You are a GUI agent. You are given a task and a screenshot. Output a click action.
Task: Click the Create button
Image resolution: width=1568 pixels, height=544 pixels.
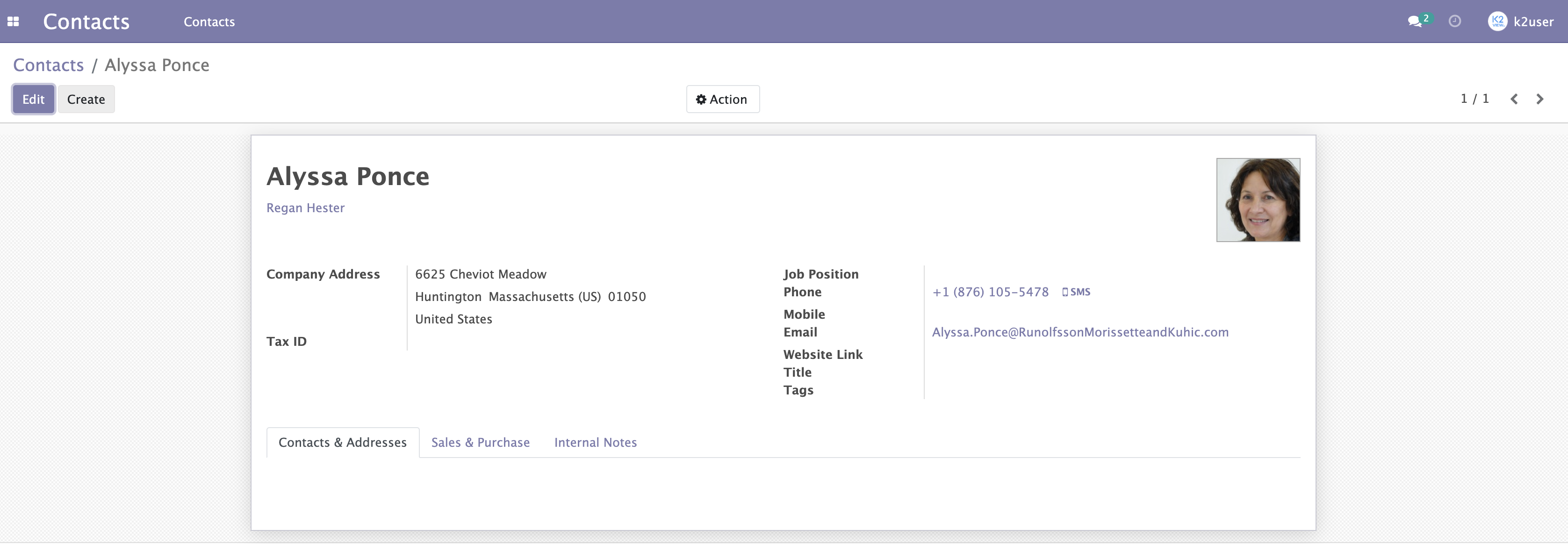86,99
